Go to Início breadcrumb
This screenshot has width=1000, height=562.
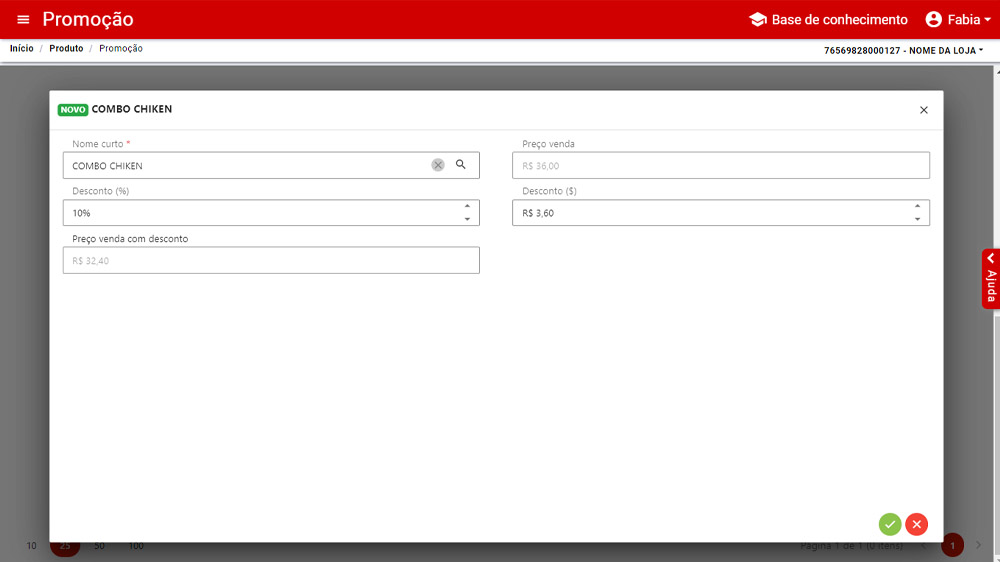tap(21, 48)
